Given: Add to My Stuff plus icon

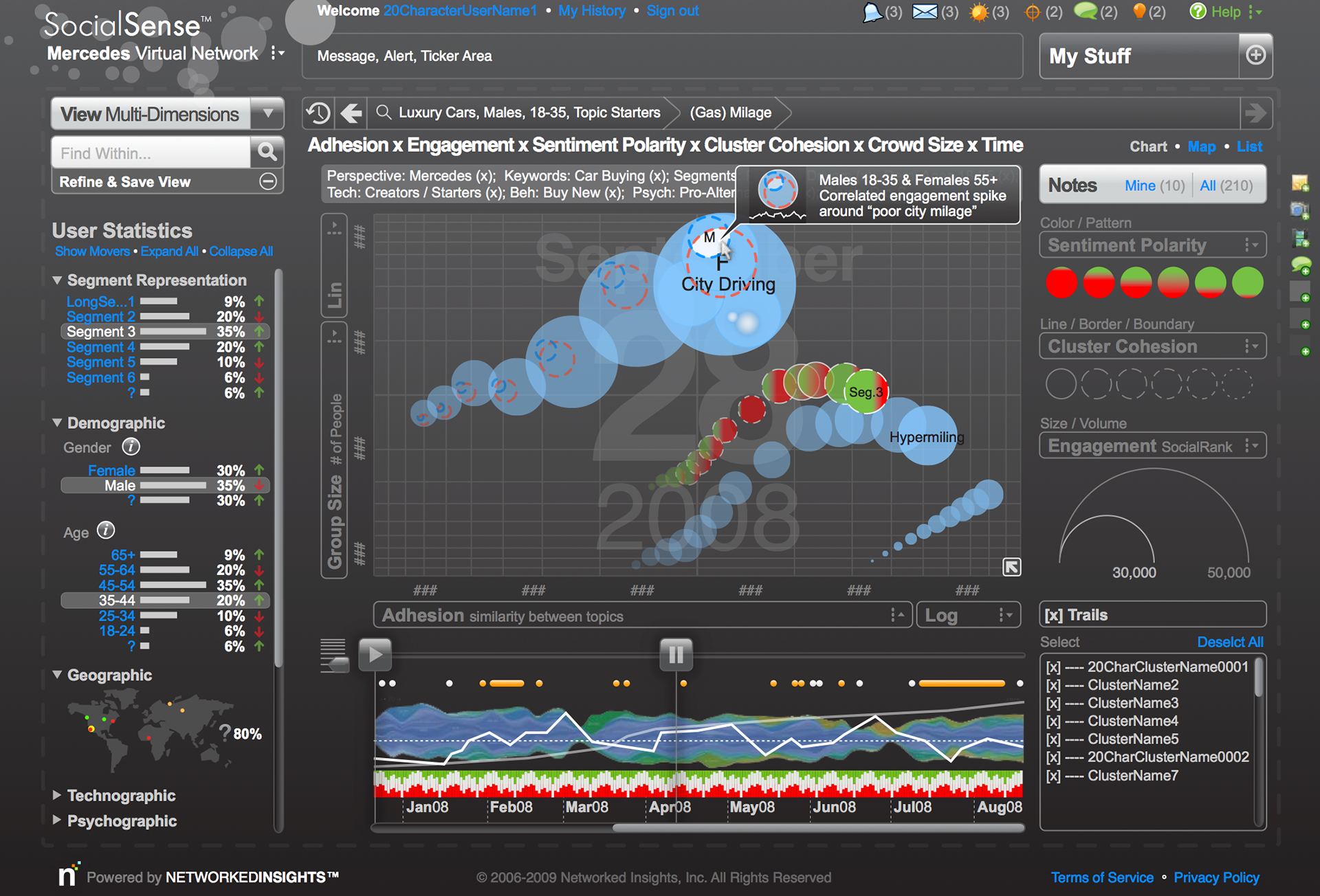Looking at the screenshot, I should click(1255, 55).
